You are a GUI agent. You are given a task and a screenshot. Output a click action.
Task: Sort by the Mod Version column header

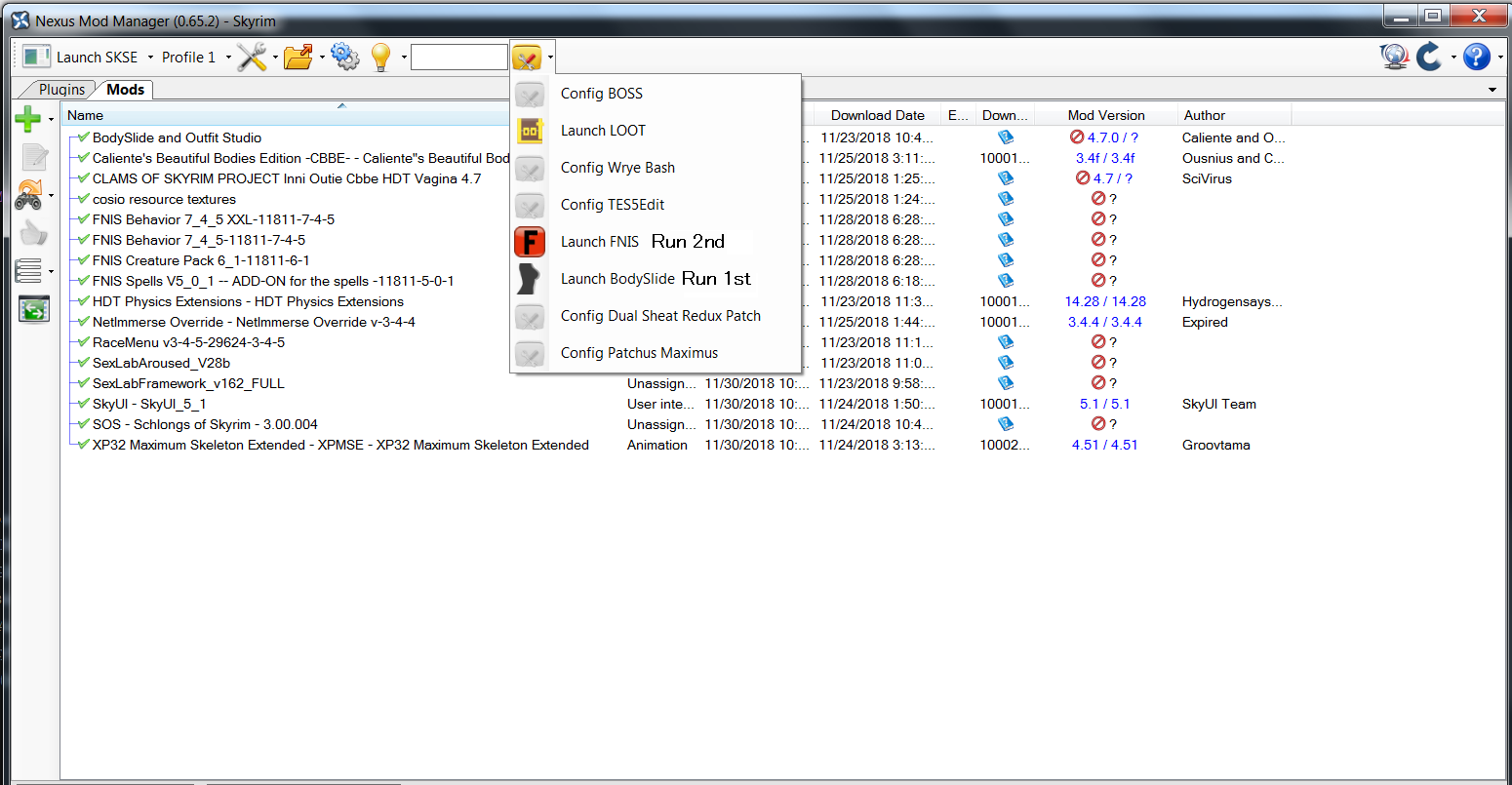coord(1105,115)
